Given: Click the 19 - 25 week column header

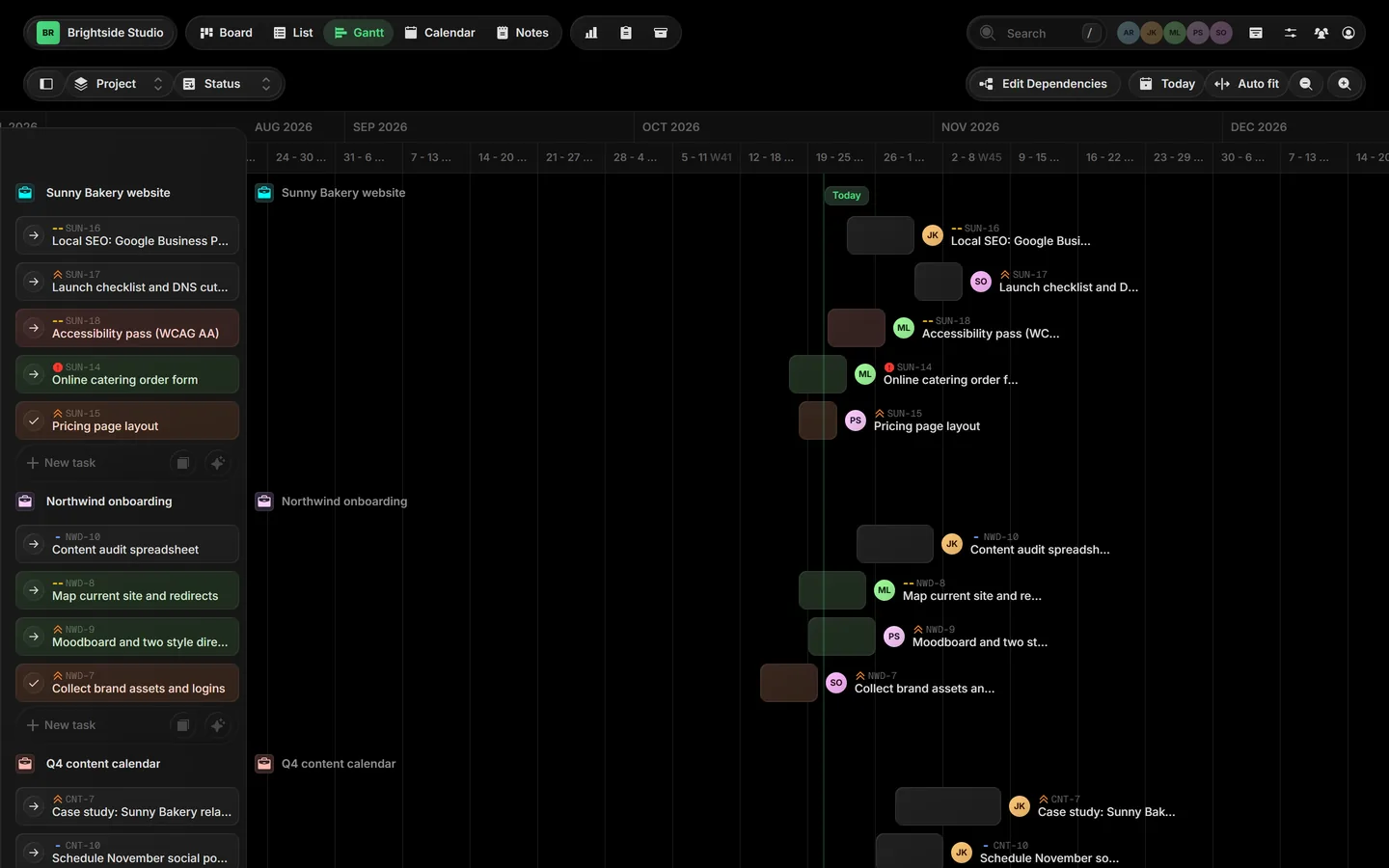Looking at the screenshot, I should coord(839,157).
